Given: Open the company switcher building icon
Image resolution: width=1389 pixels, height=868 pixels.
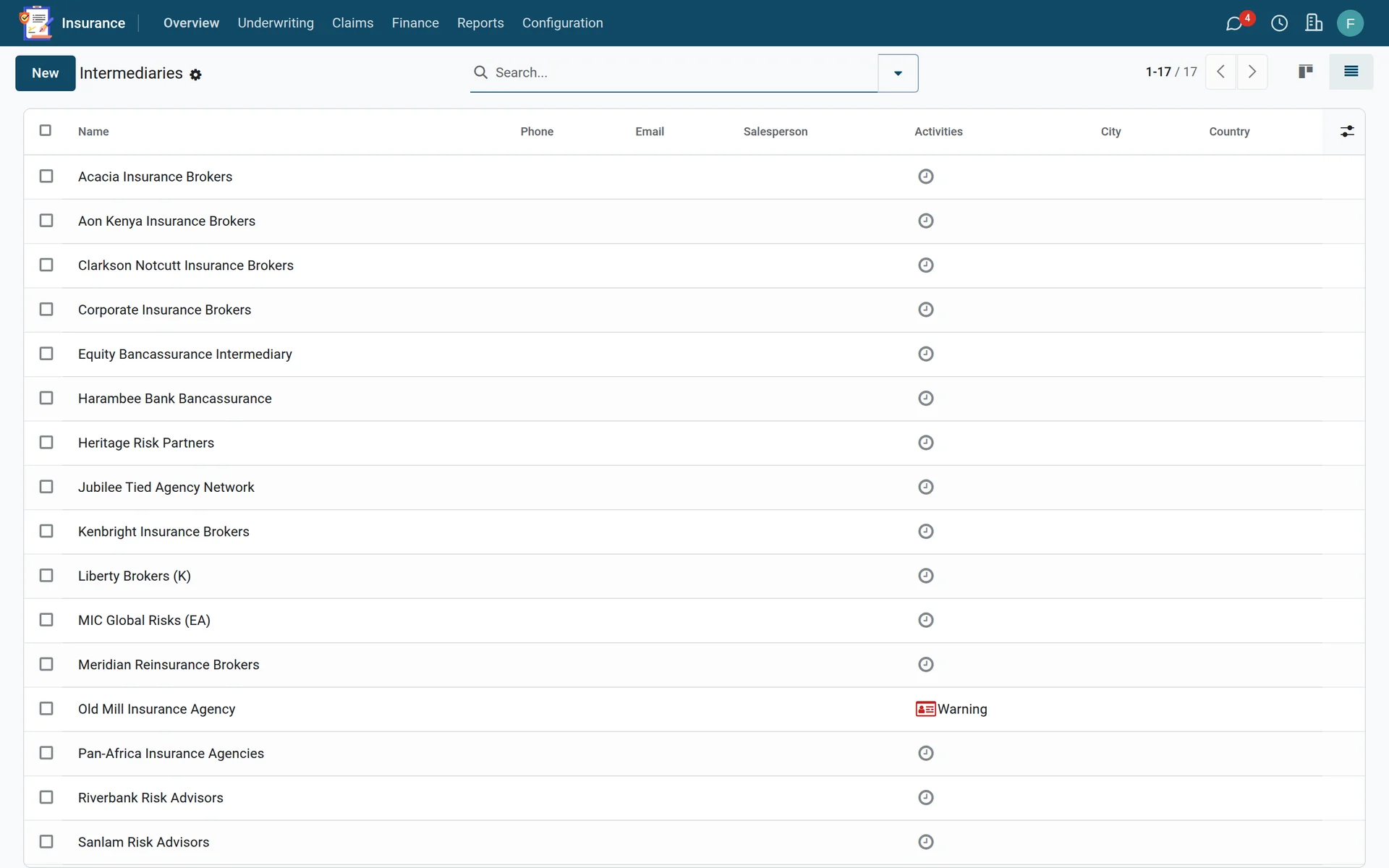Looking at the screenshot, I should pyautogui.click(x=1314, y=23).
